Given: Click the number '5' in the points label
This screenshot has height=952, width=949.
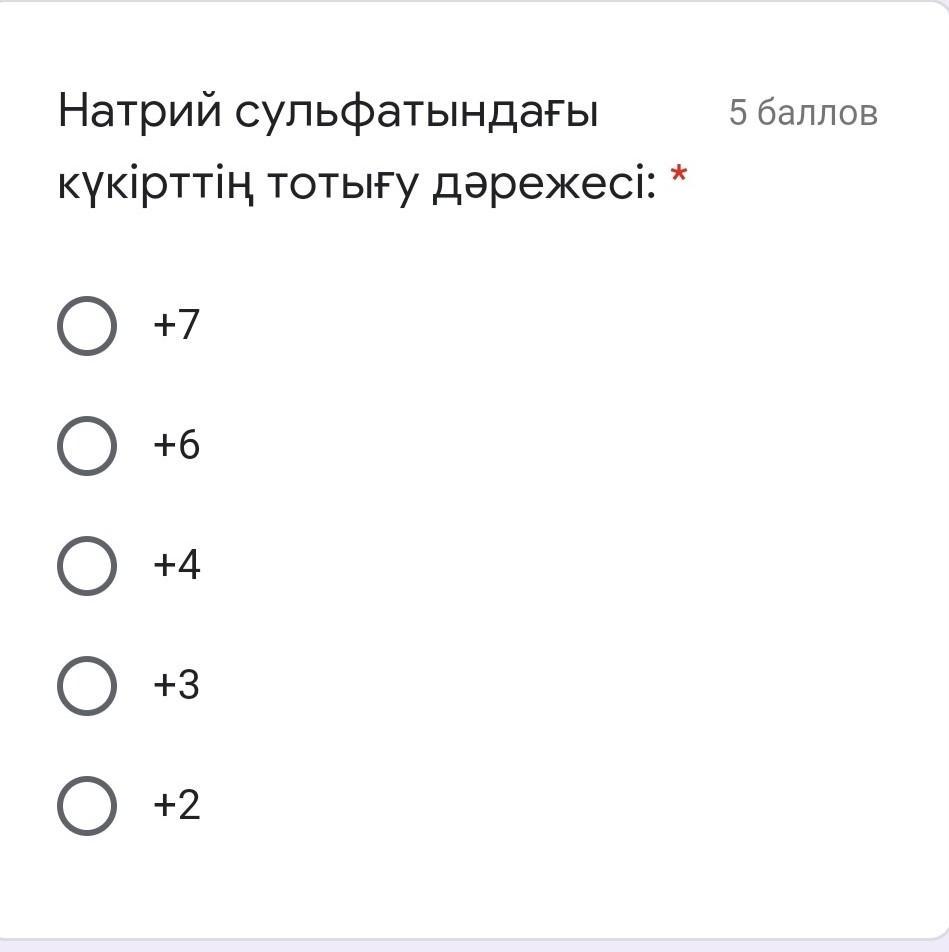Looking at the screenshot, I should pos(738,113).
